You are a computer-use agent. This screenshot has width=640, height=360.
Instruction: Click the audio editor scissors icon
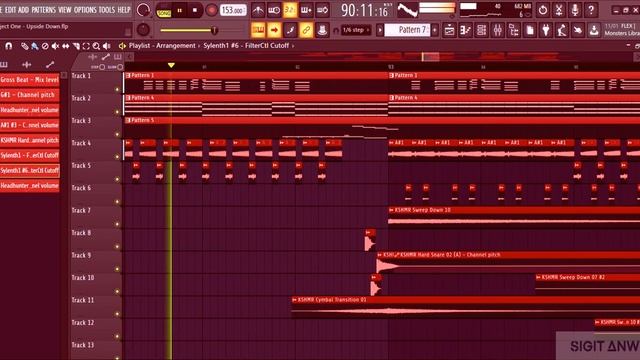559,10
